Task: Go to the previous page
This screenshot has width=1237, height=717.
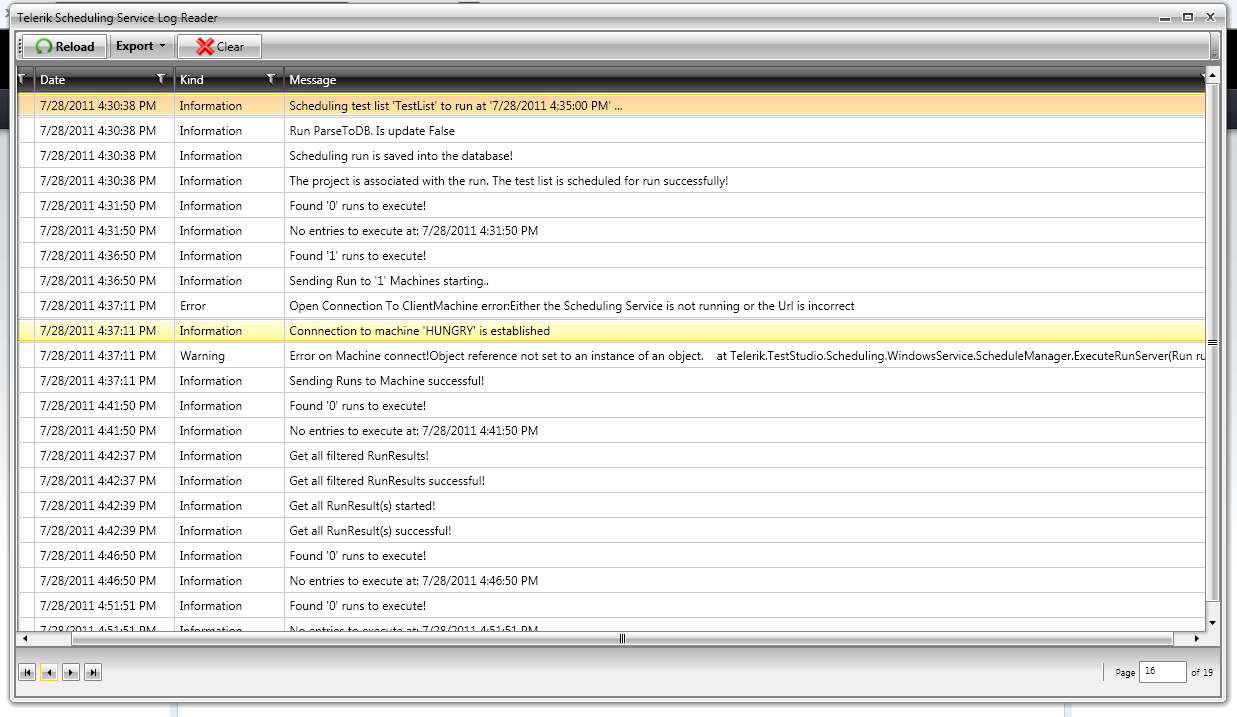Action: 49,673
